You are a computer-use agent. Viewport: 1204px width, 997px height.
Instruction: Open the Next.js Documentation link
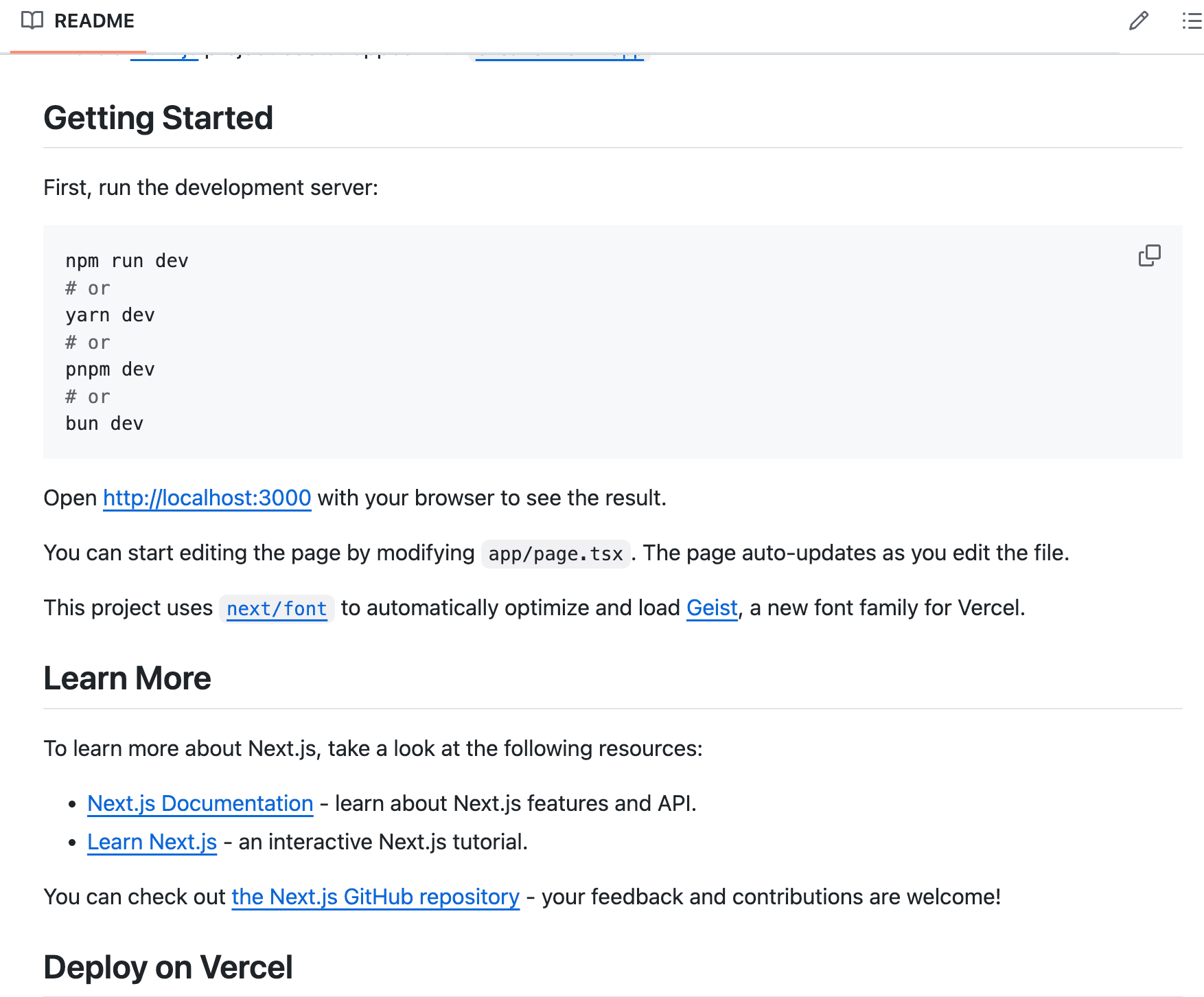pos(200,803)
